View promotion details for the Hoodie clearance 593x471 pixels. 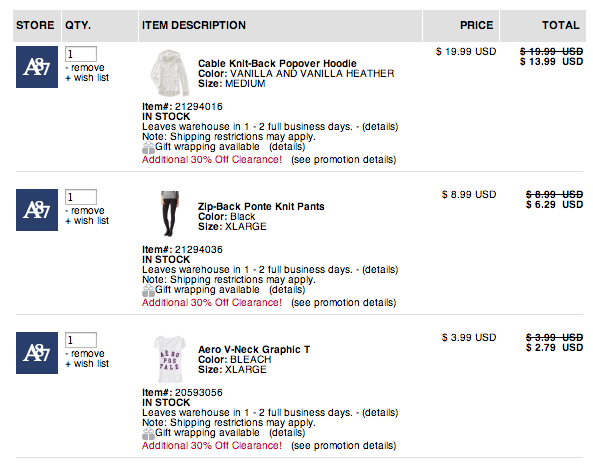(343, 160)
